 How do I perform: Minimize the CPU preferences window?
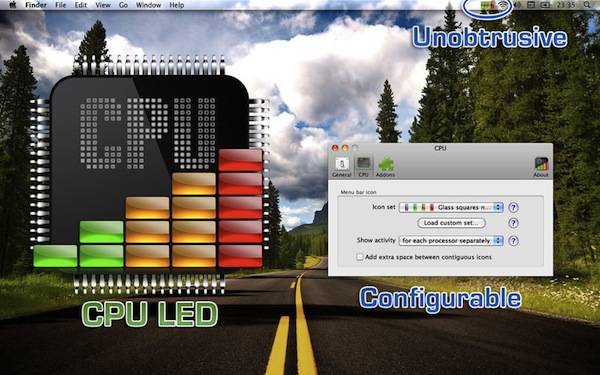[345, 148]
